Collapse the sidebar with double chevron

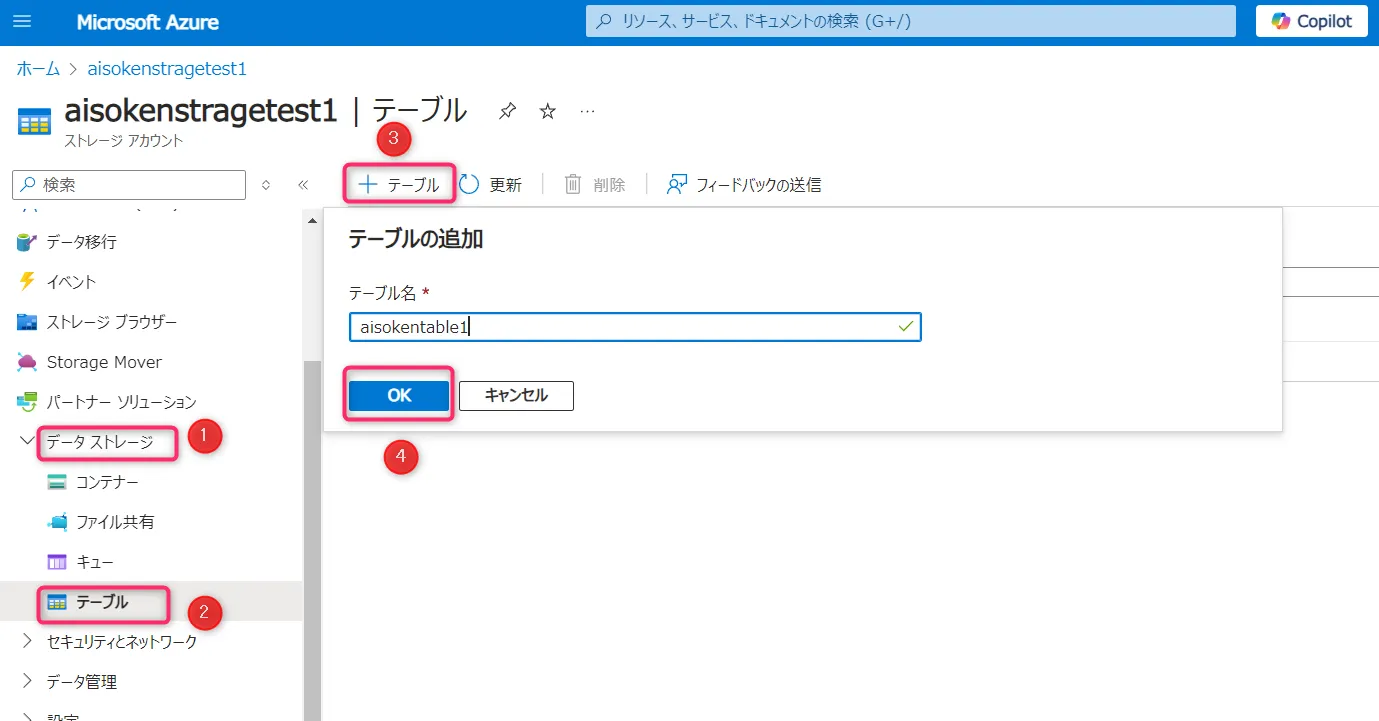[x=304, y=185]
